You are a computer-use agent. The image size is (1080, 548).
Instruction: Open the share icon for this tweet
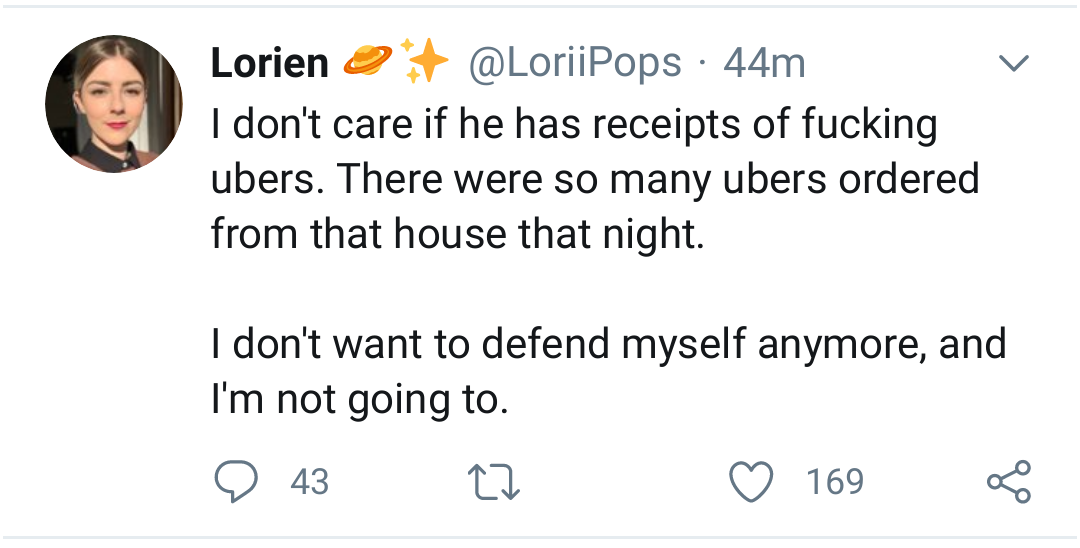1009,481
